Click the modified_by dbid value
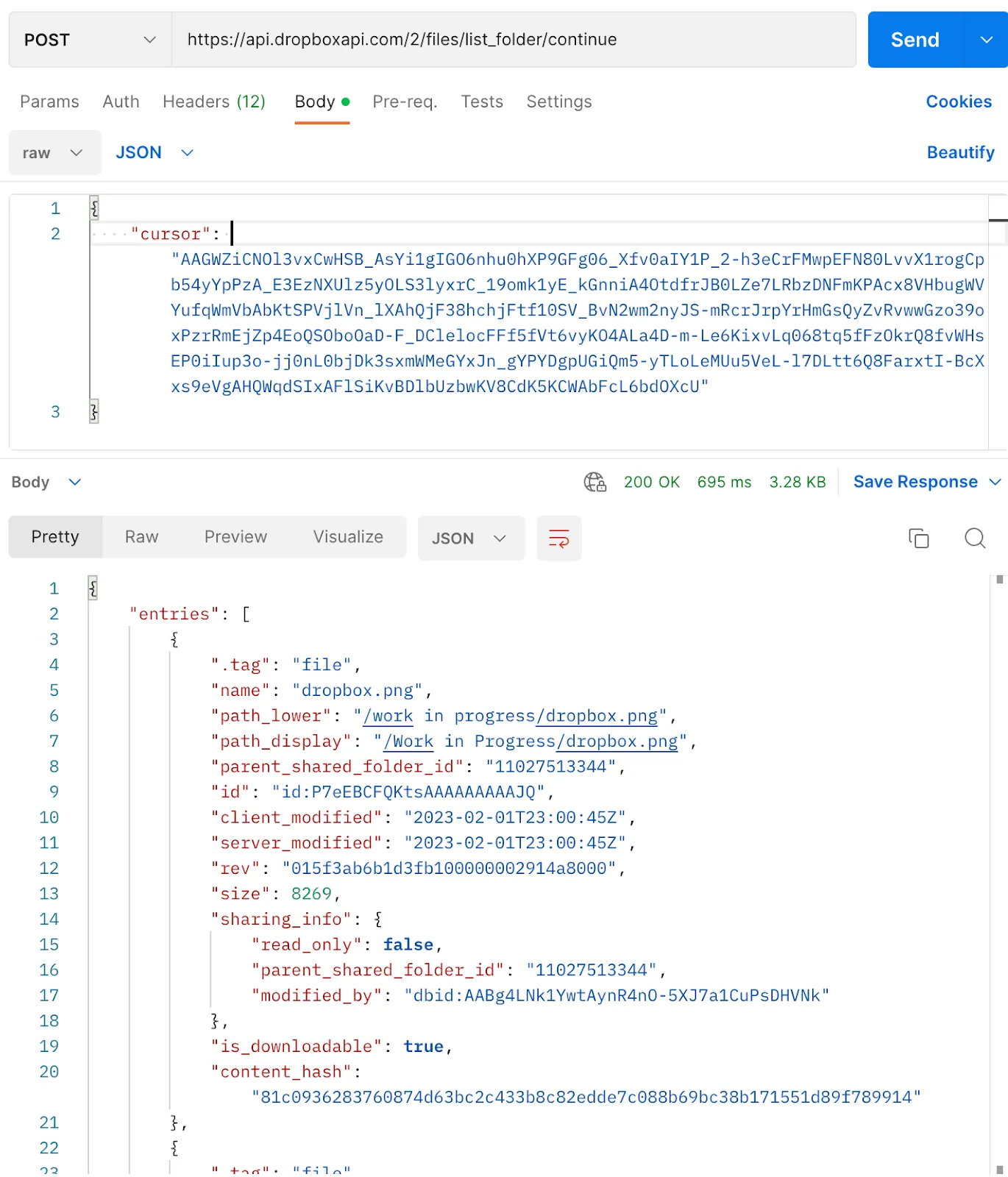1008x1177 pixels. pyautogui.click(x=617, y=996)
